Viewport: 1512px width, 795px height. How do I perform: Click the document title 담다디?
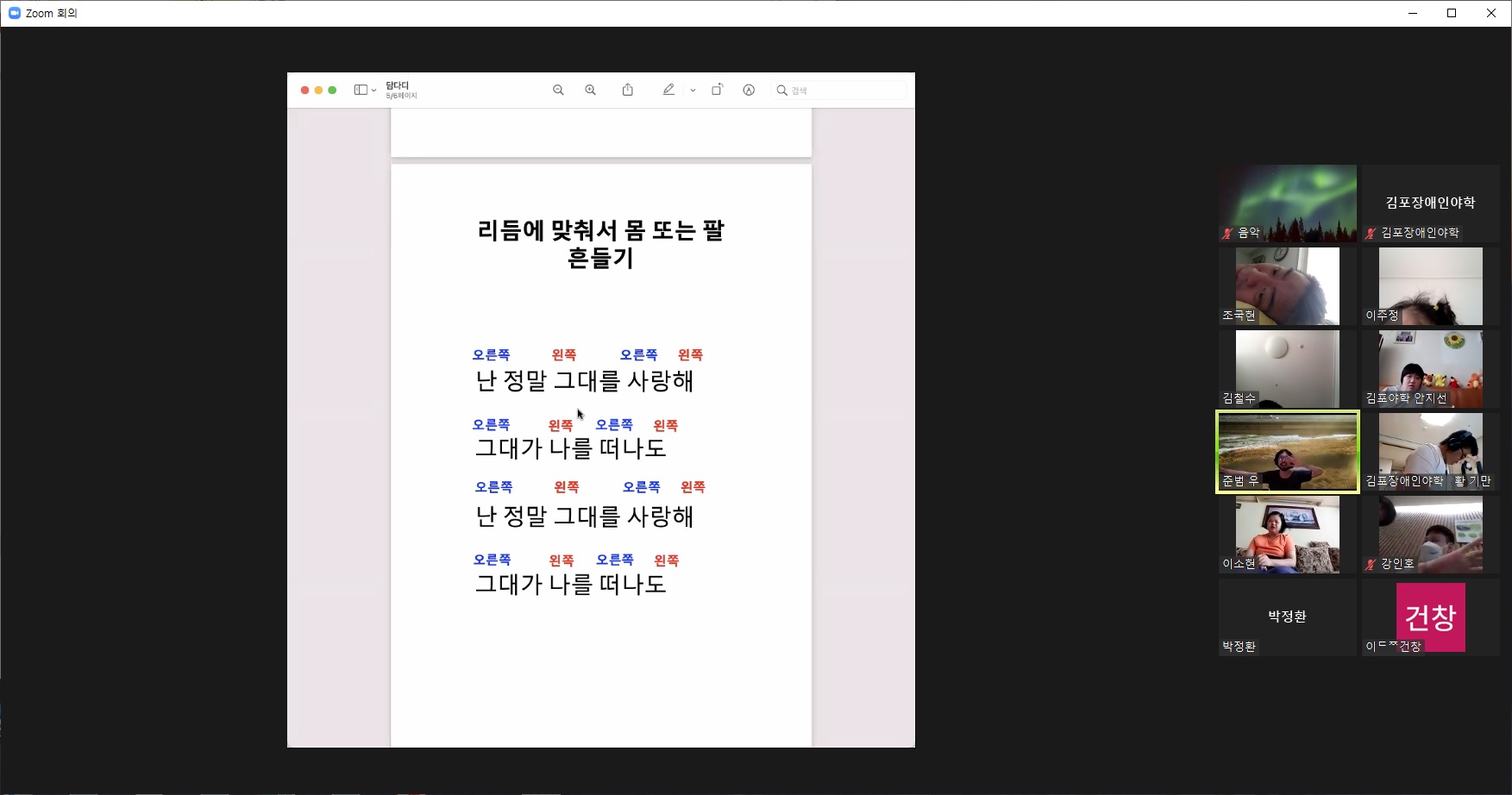click(397, 85)
